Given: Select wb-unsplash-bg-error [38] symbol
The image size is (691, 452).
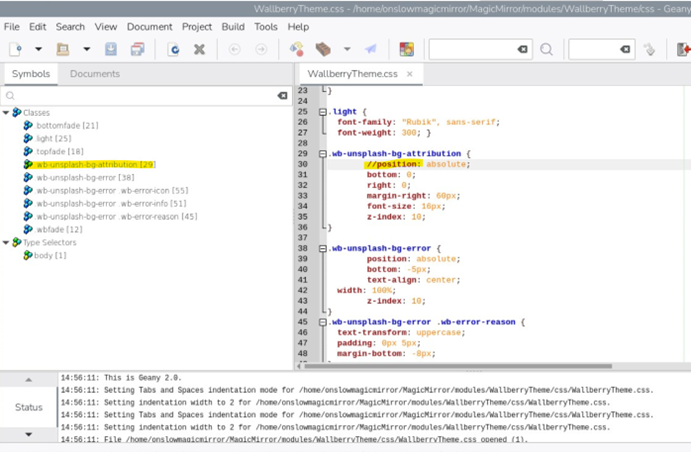Looking at the screenshot, I should [x=86, y=177].
